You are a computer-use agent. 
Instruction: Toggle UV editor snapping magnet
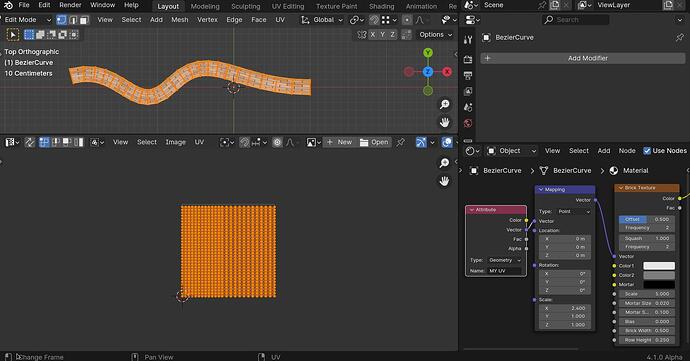245,142
